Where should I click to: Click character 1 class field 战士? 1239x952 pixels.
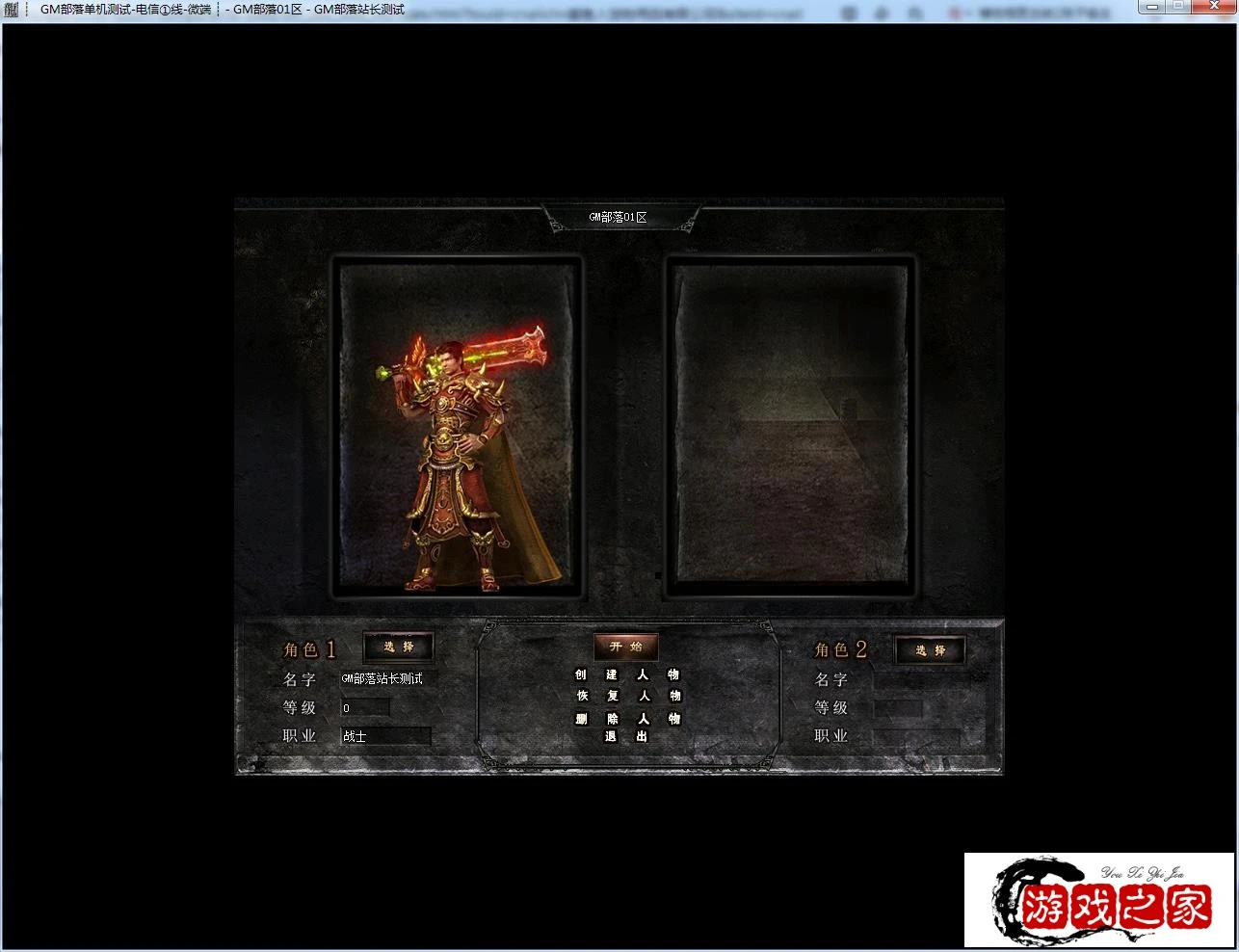[x=384, y=736]
